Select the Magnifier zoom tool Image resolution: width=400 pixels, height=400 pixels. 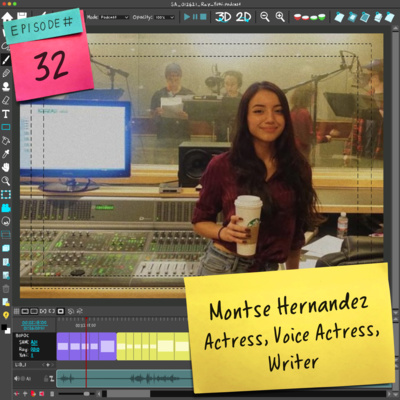click(6, 181)
